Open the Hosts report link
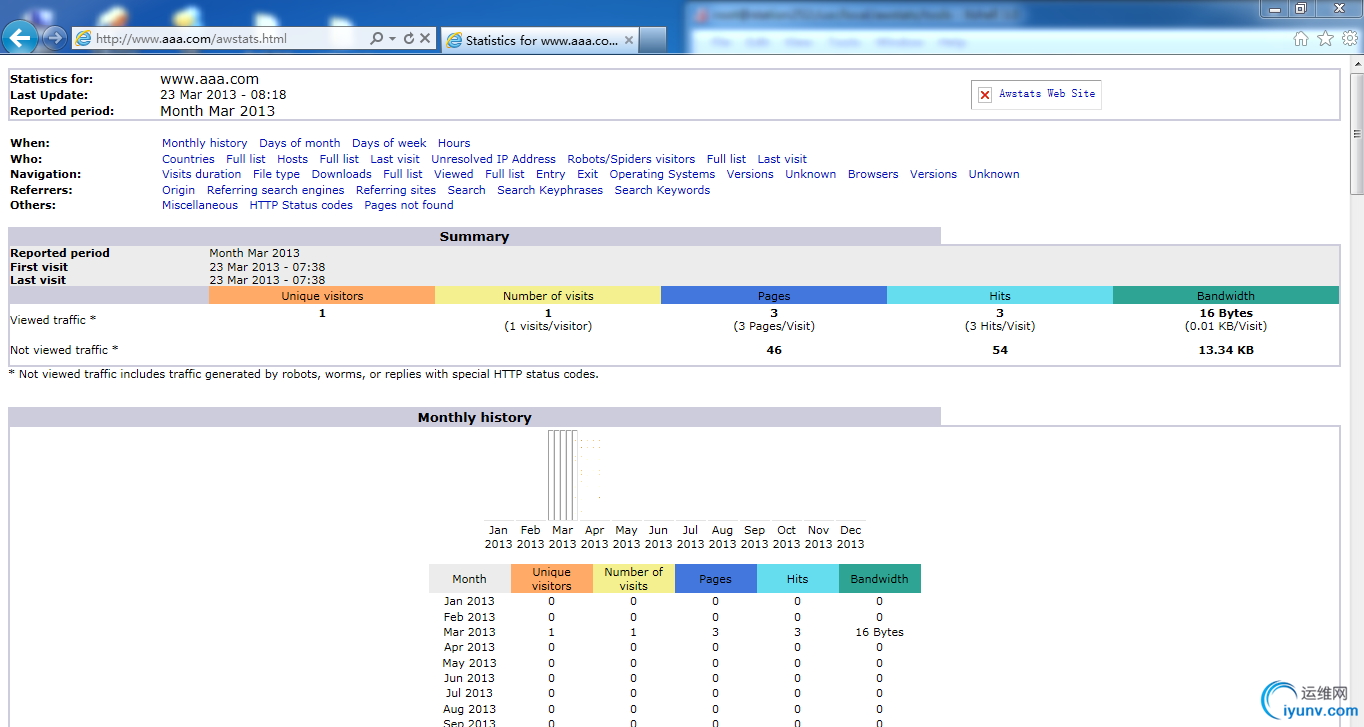1364x727 pixels. (x=293, y=159)
